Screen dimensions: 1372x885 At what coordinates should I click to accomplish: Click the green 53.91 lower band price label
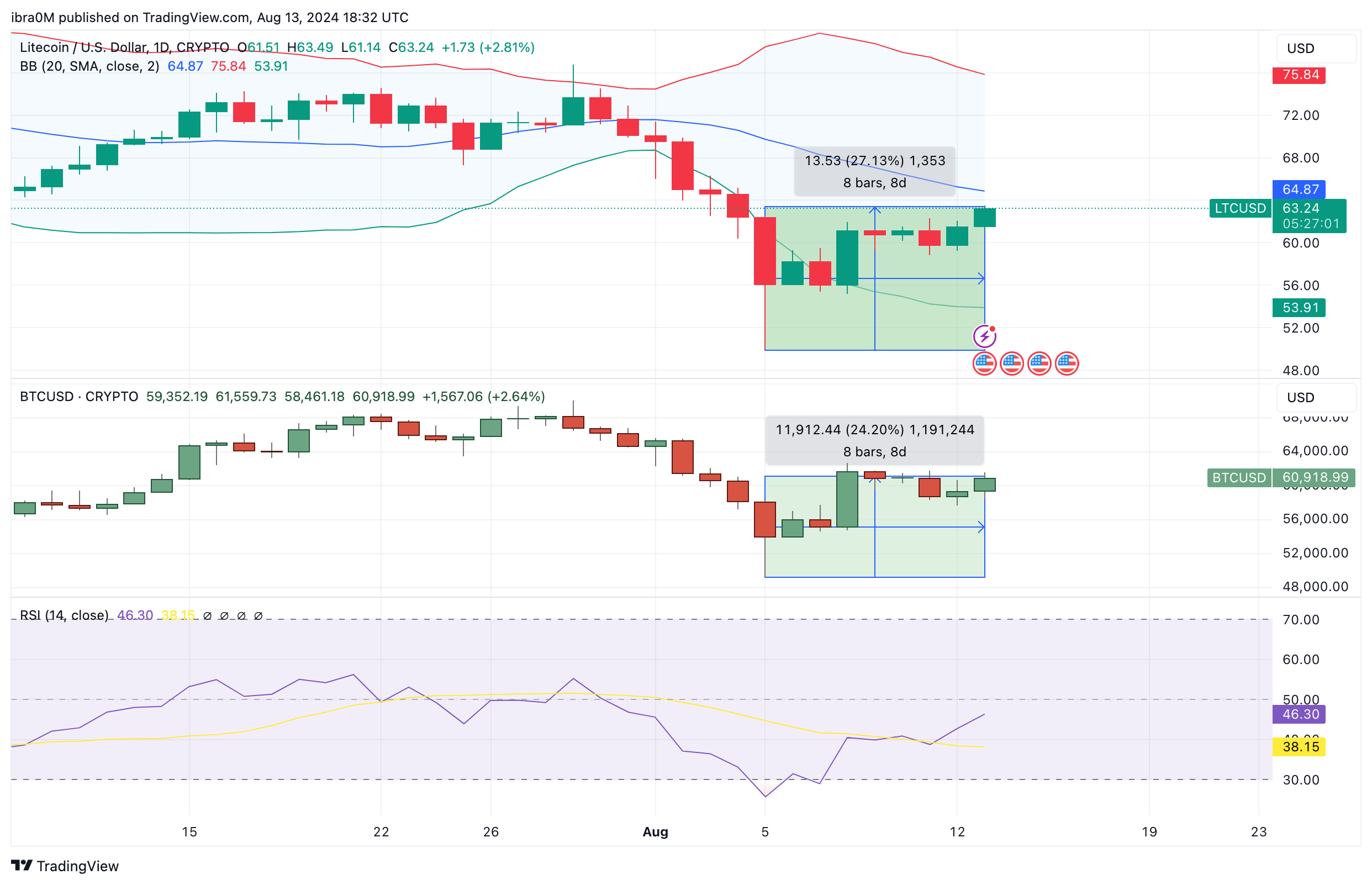pos(1299,308)
